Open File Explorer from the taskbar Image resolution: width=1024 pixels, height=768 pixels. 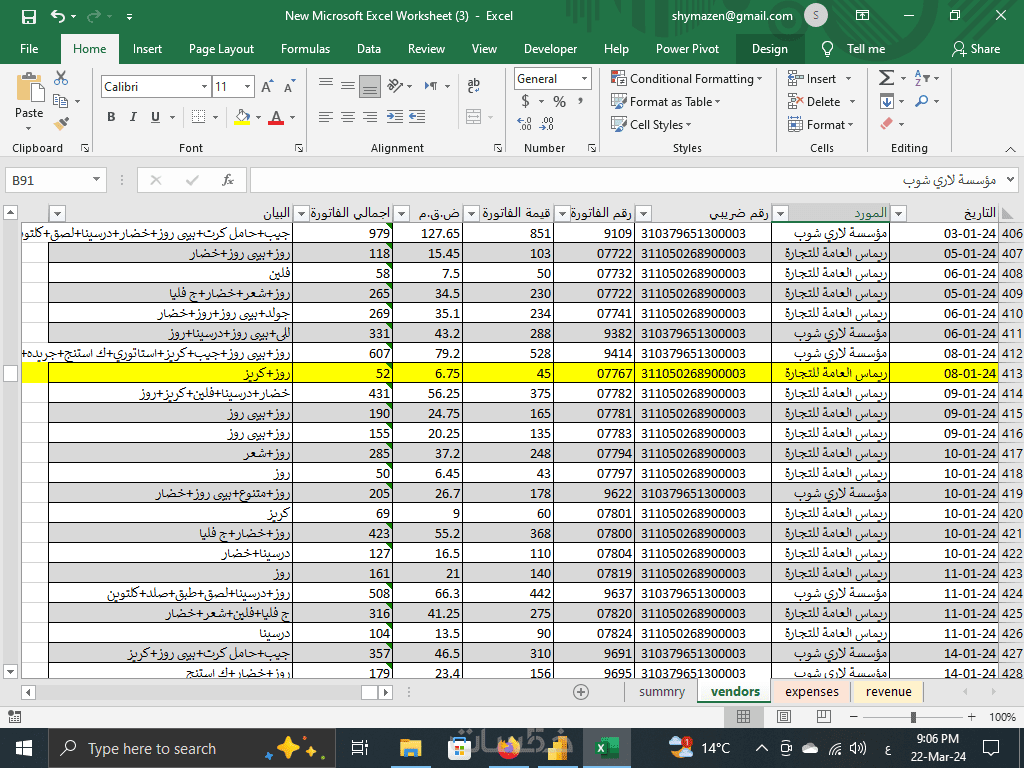click(410, 748)
